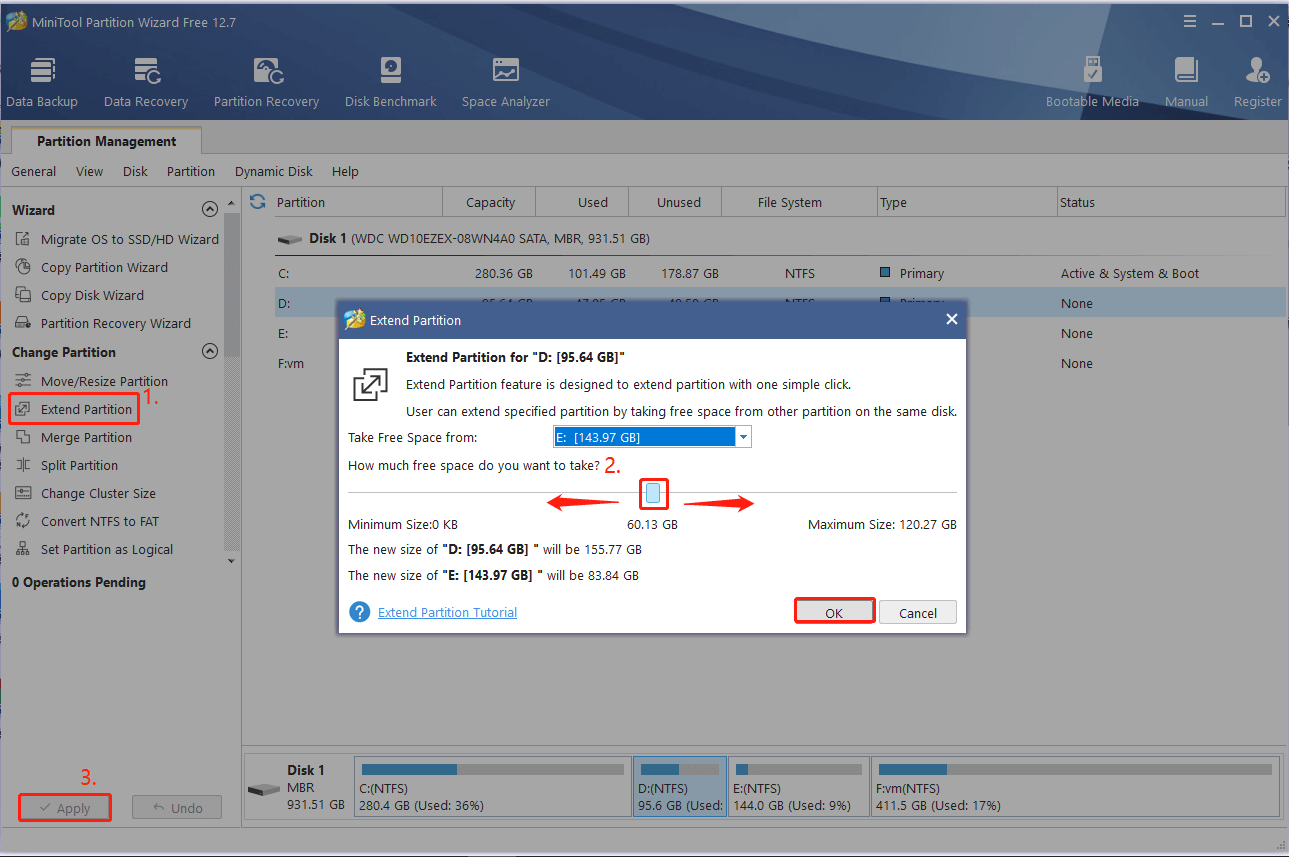
Task: Select the C: partition row
Action: [780, 273]
